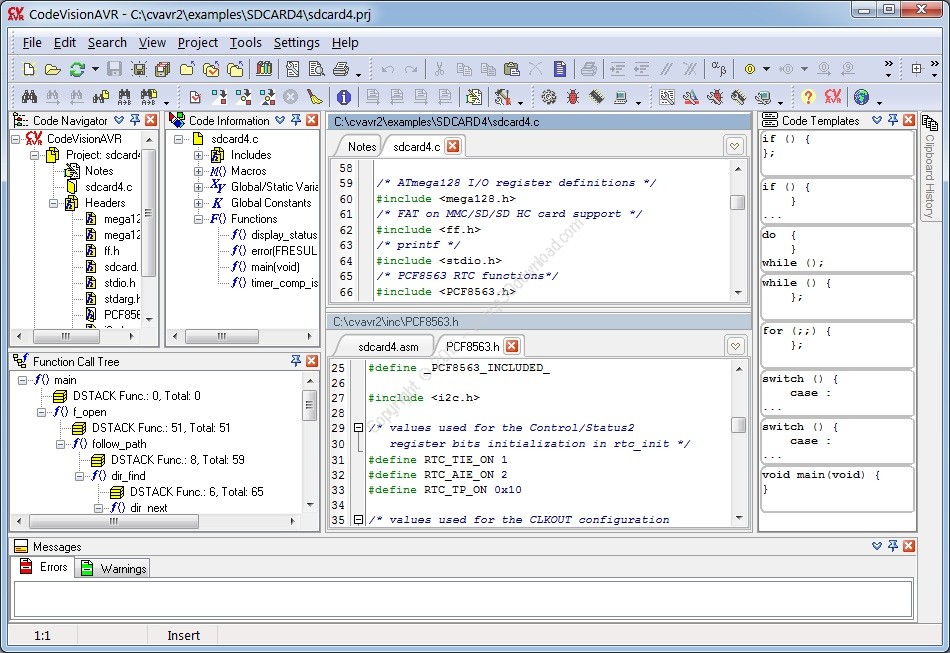Viewport: 950px width, 653px height.
Task: Click the alpha-beta characters icon
Action: 719,68
